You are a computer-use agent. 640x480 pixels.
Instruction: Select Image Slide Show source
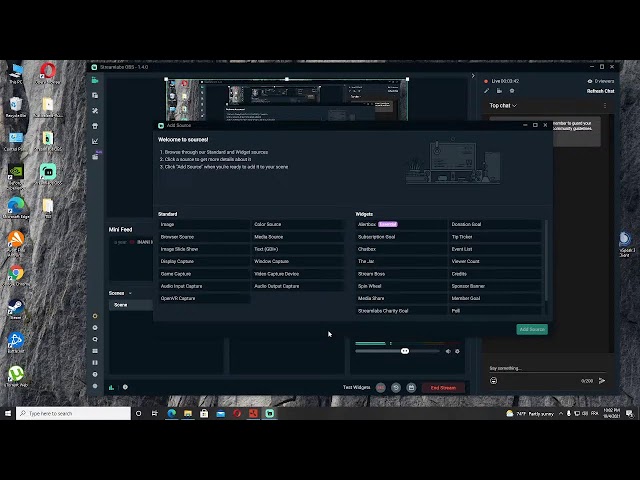[x=204, y=249]
